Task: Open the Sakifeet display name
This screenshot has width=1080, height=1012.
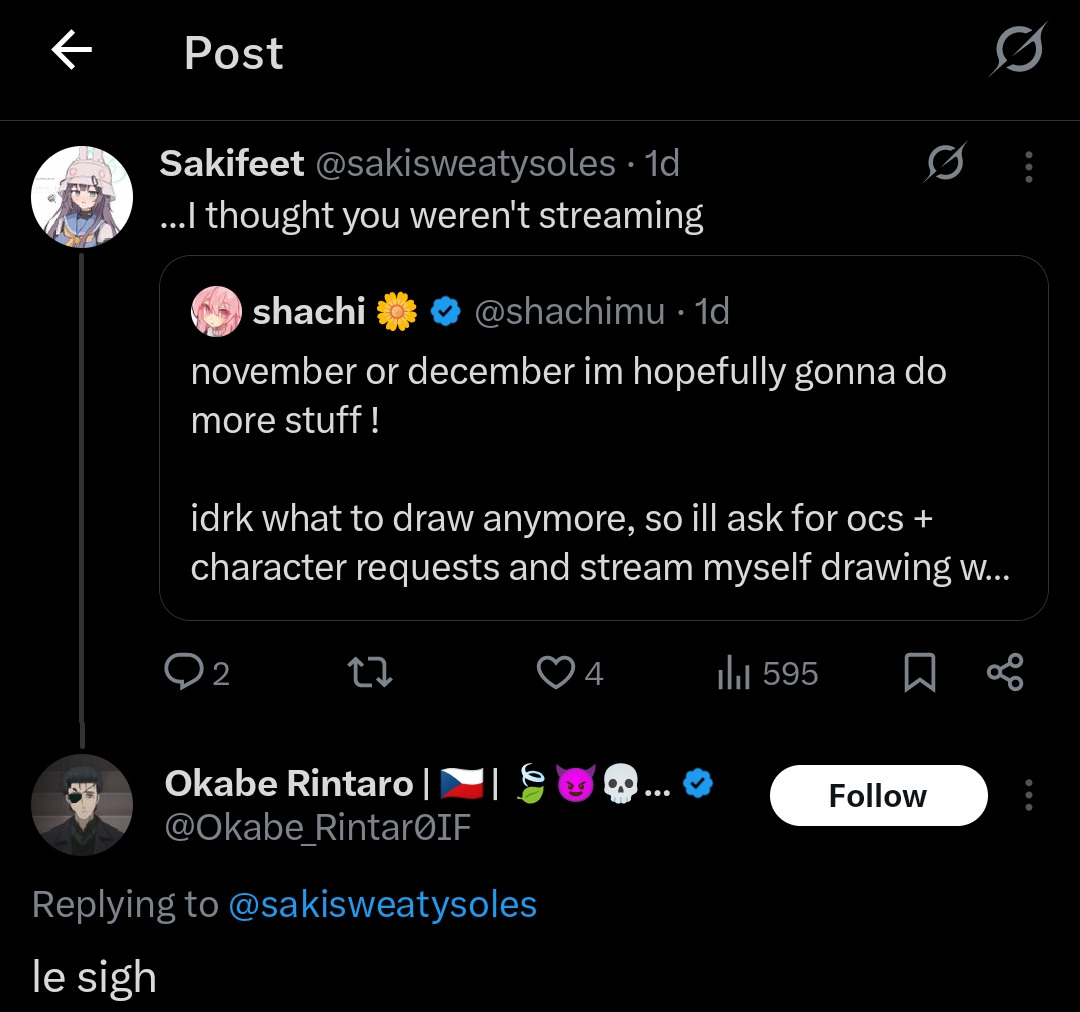Action: [231, 163]
